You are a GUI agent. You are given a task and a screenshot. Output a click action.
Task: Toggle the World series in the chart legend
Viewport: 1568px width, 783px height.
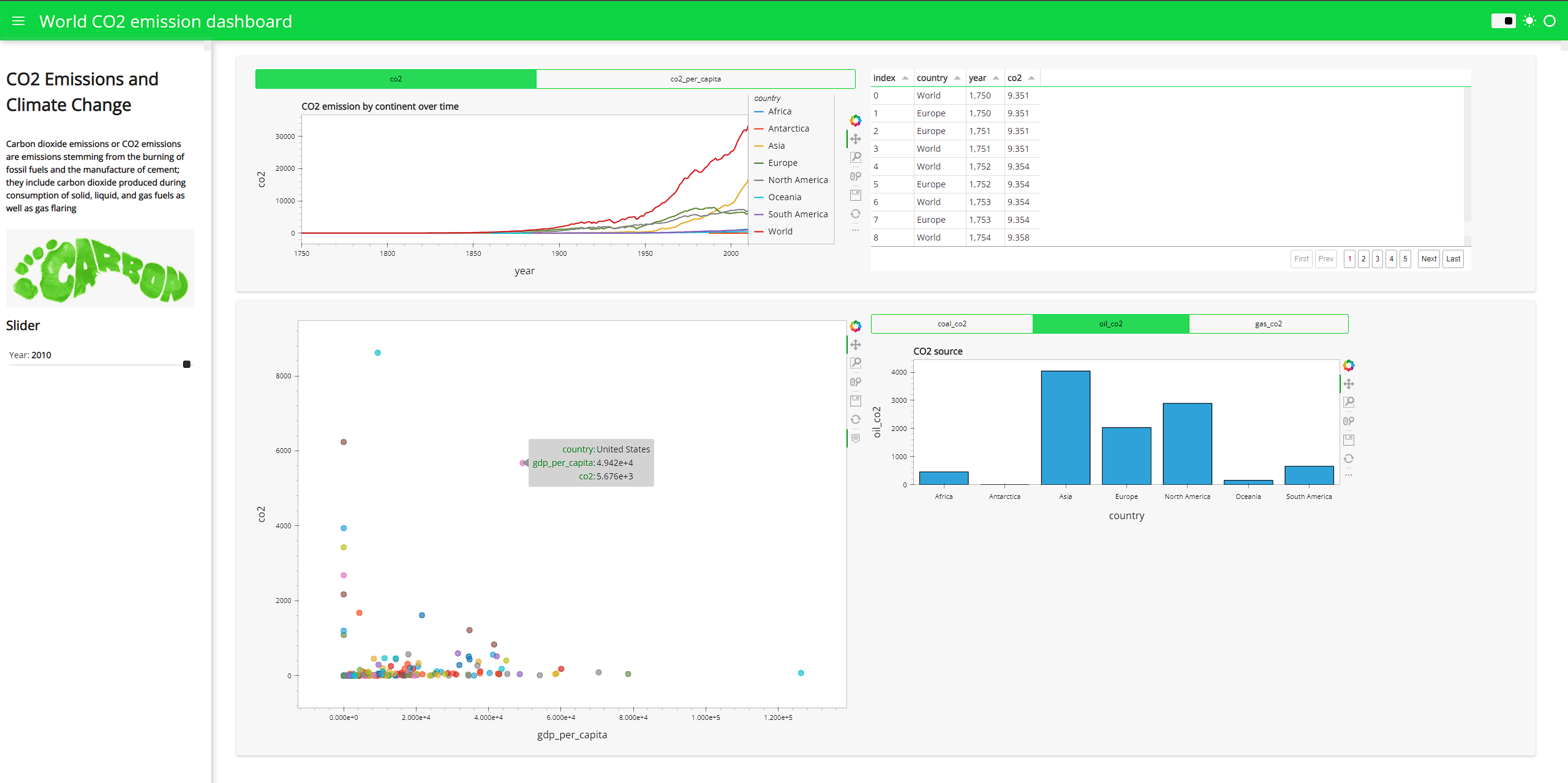[780, 231]
